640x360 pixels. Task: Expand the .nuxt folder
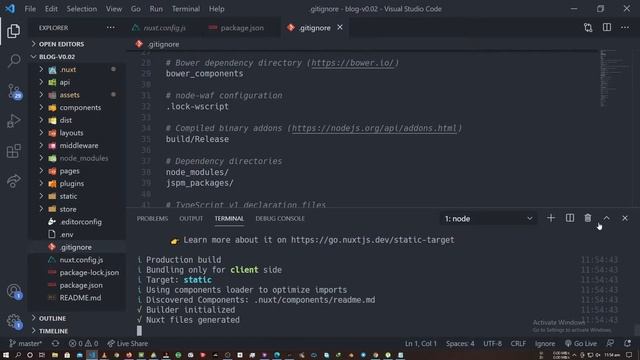pos(67,69)
